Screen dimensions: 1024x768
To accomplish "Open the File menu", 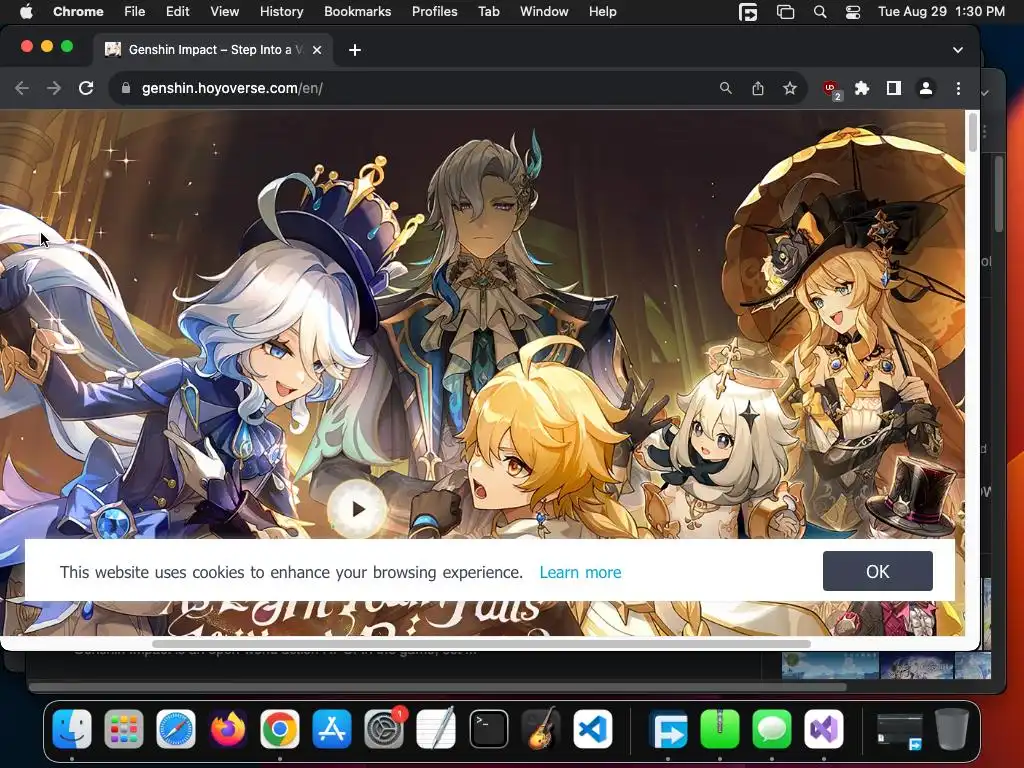I will pyautogui.click(x=135, y=12).
